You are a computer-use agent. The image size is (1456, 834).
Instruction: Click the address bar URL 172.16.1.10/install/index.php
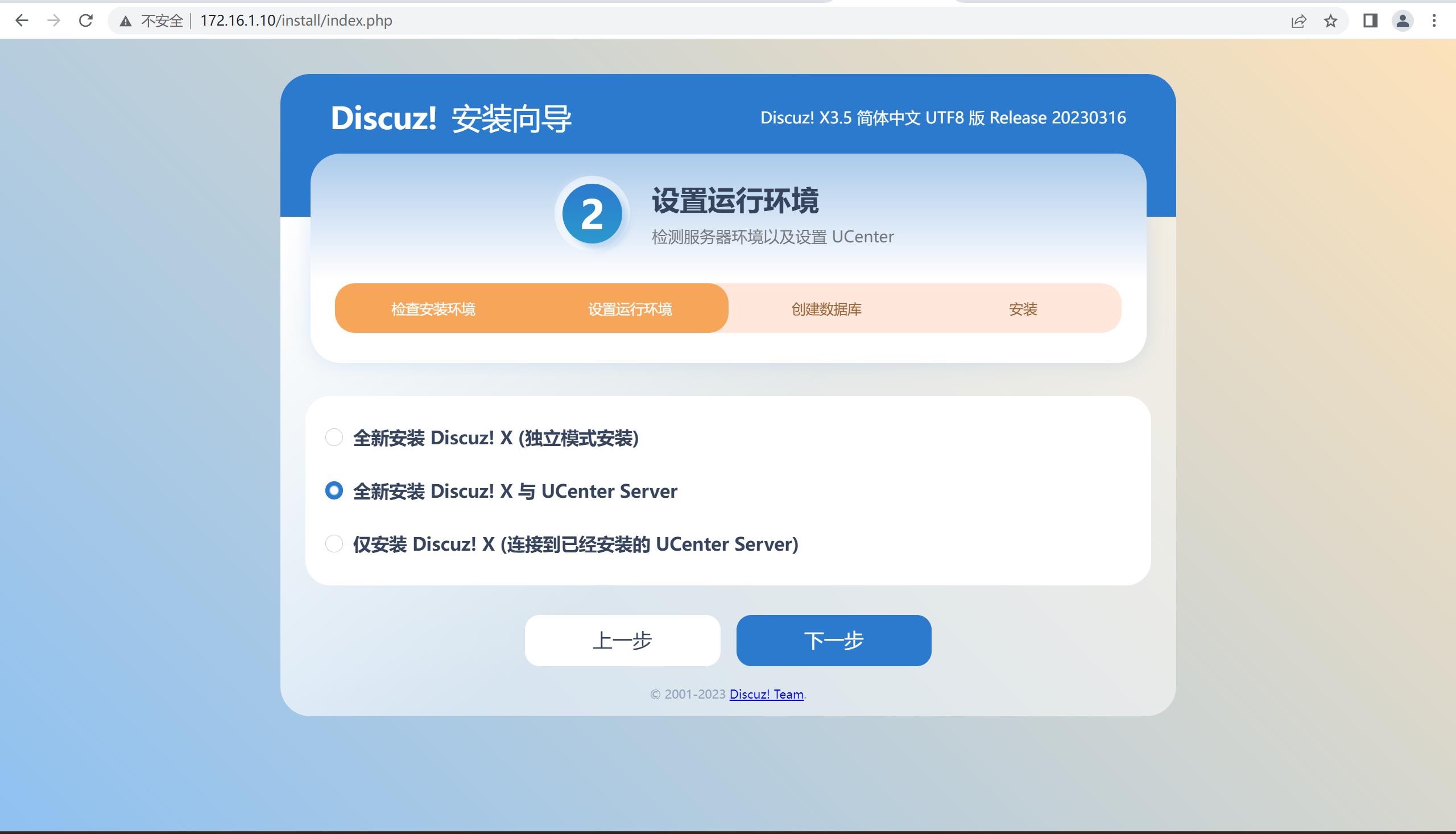tap(296, 20)
